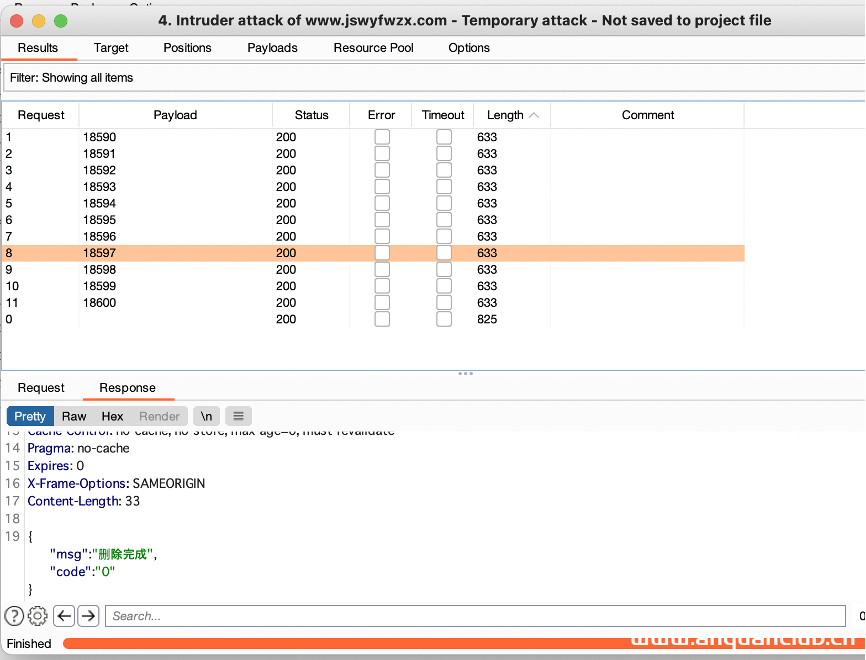Open the help question mark icon
The height and width of the screenshot is (660, 866).
[x=14, y=615]
